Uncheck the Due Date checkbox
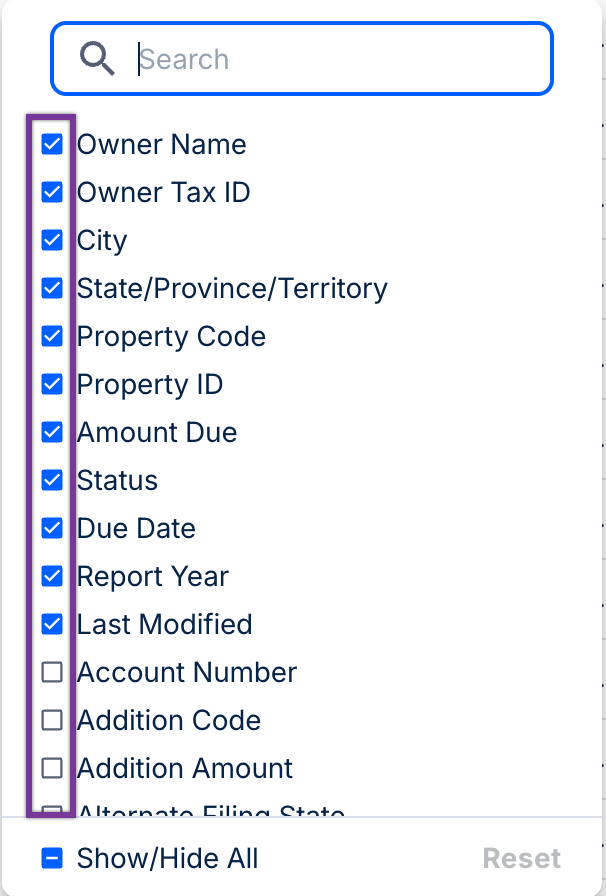Image resolution: width=606 pixels, height=896 pixels. click(52, 528)
